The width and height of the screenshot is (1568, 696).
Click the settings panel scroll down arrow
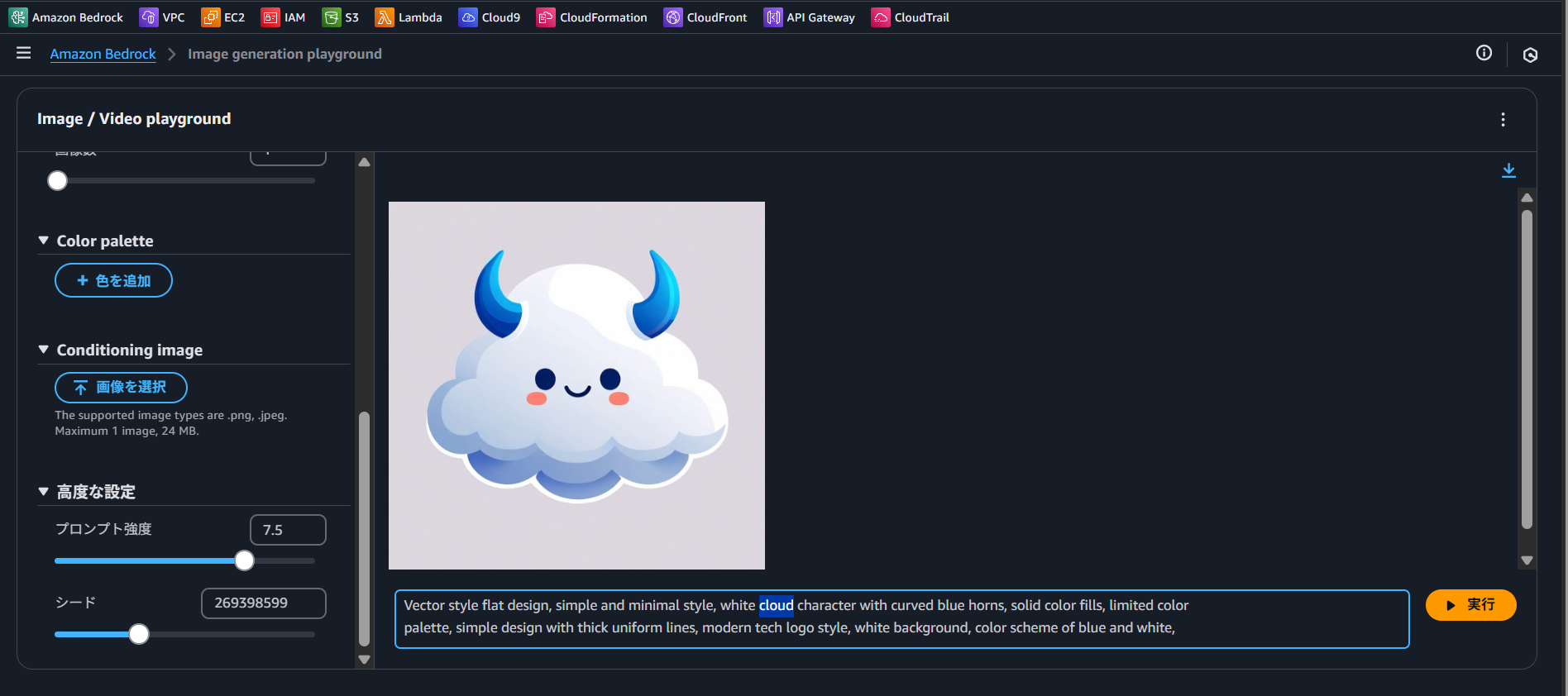pyautogui.click(x=364, y=660)
